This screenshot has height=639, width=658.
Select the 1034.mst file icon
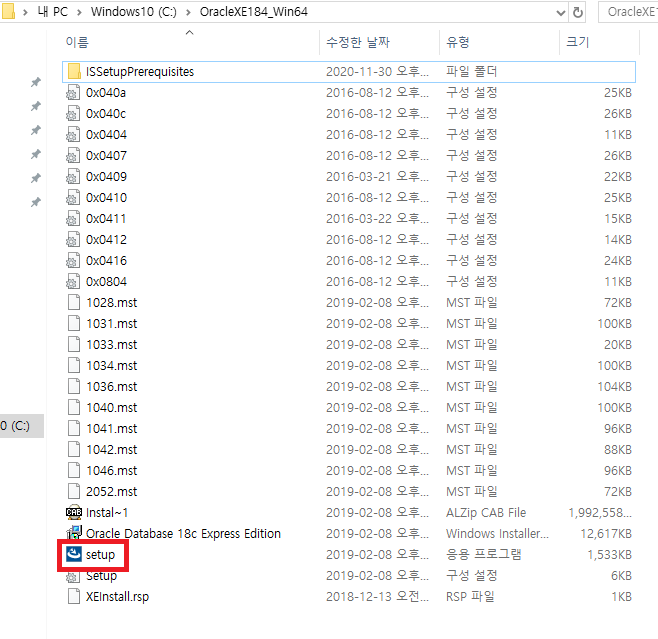point(74,365)
